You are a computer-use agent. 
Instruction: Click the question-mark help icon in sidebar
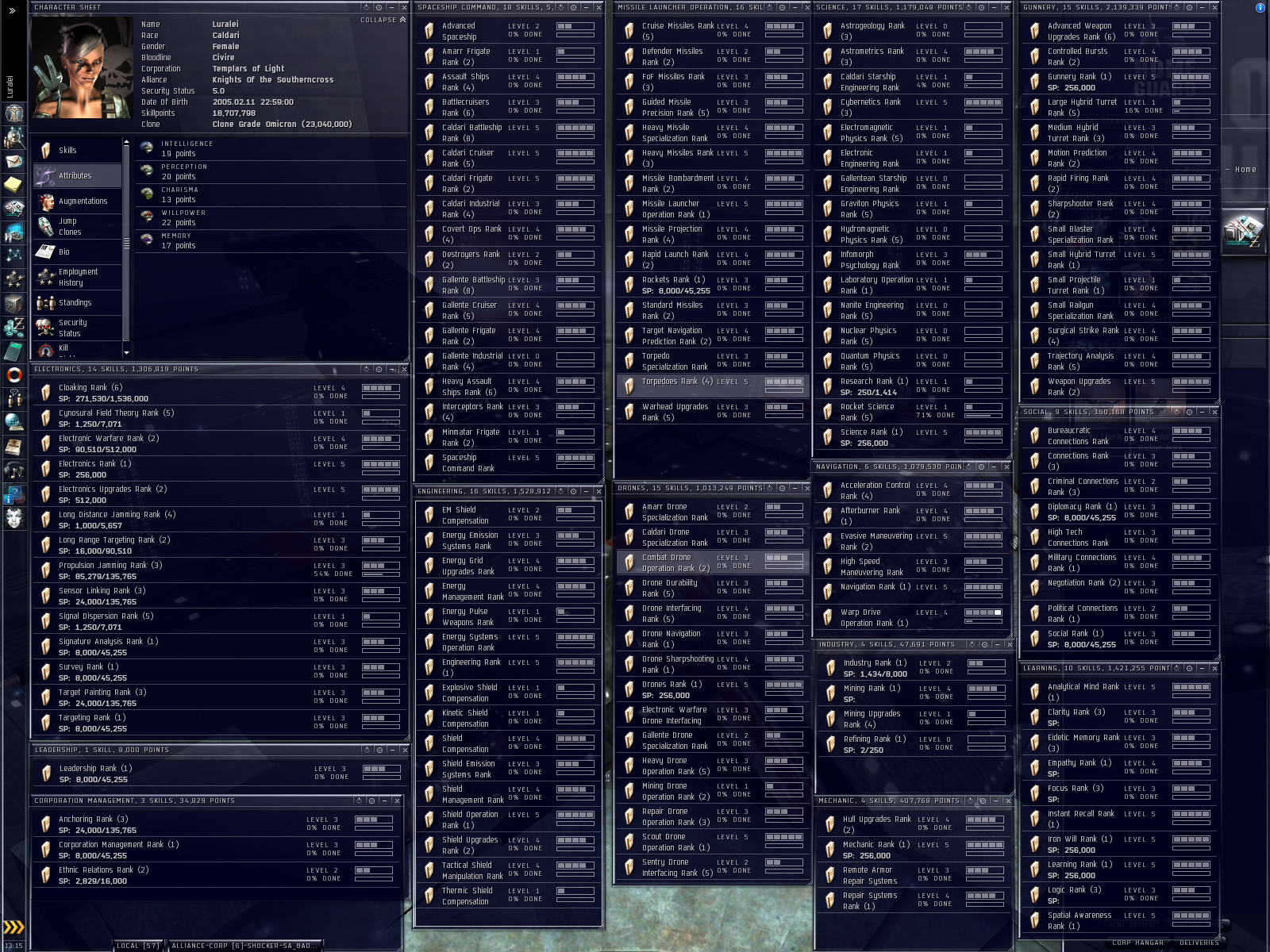click(x=13, y=494)
